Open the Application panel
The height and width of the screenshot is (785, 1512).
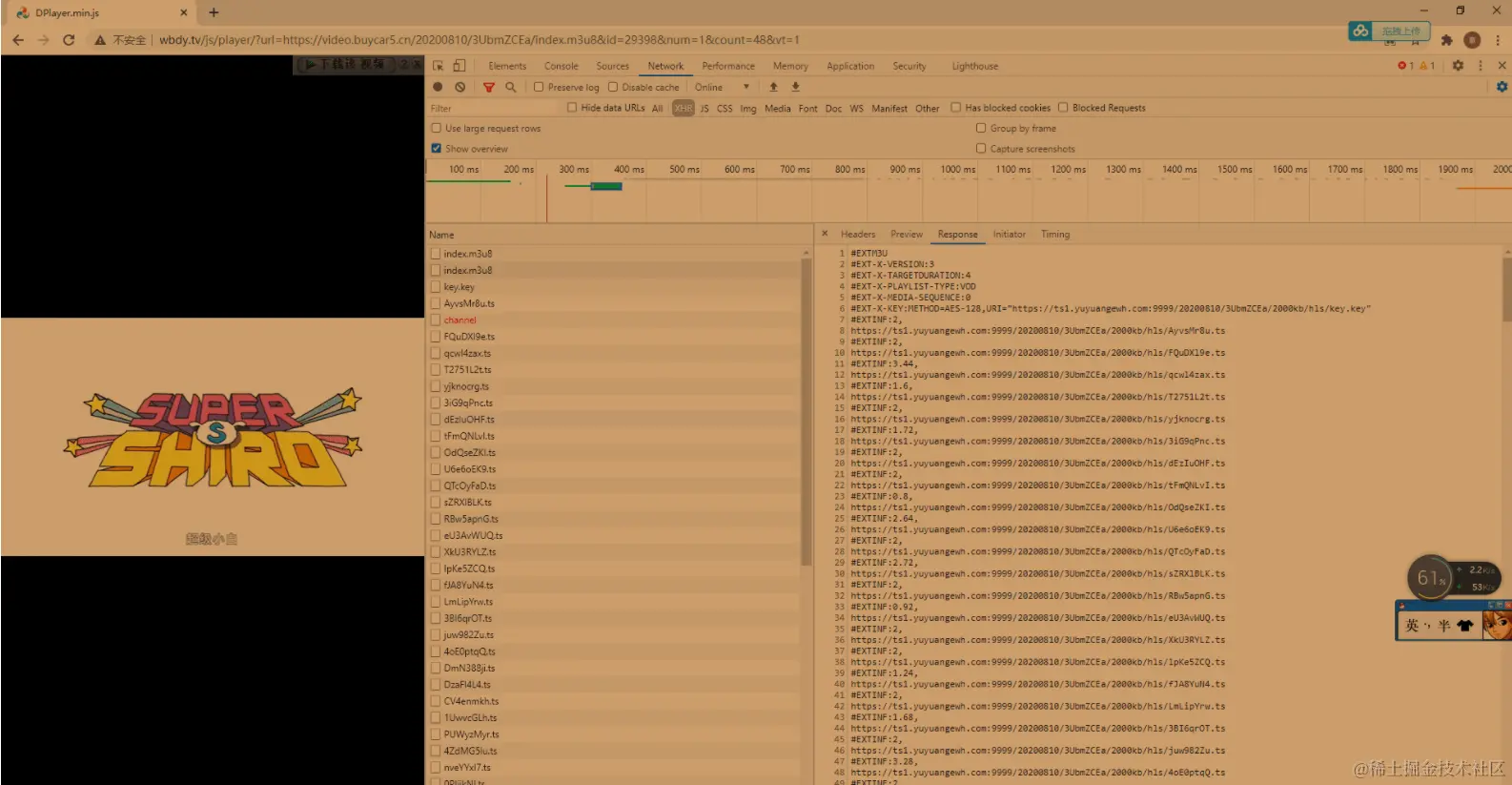pos(850,66)
